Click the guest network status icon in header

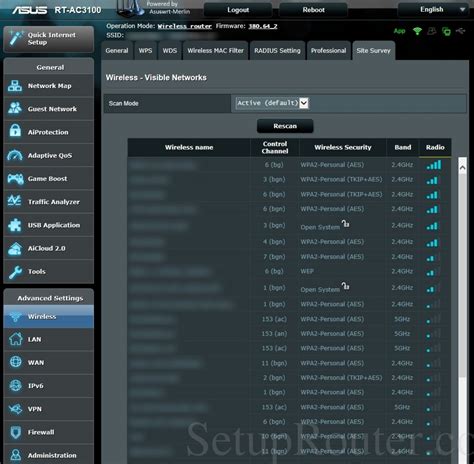coord(432,31)
